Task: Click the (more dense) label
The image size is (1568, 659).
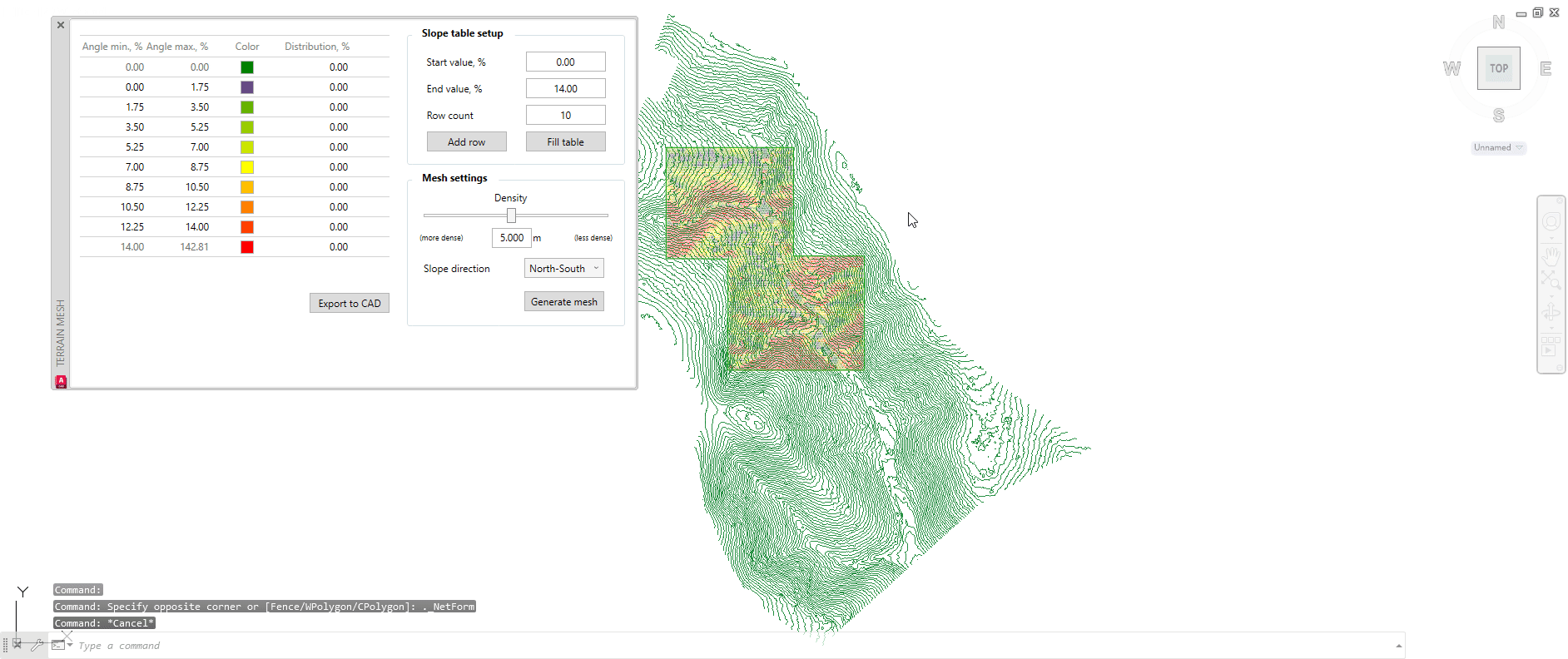Action: pos(441,238)
